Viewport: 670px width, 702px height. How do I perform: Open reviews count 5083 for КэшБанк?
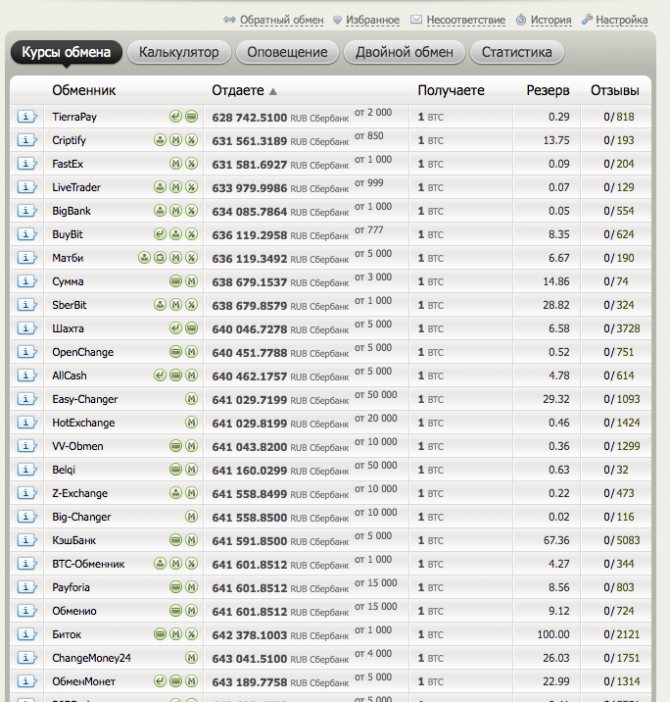[x=626, y=541]
